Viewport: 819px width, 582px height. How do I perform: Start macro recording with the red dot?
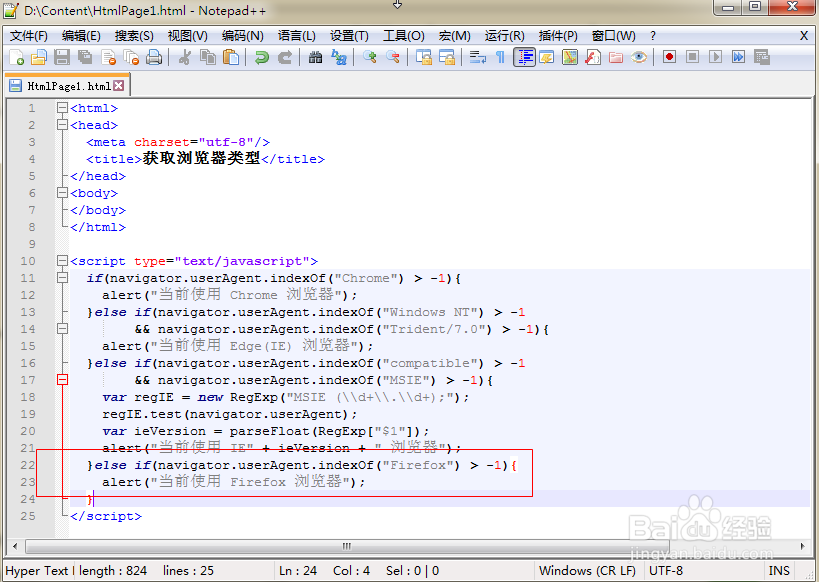[x=669, y=57]
